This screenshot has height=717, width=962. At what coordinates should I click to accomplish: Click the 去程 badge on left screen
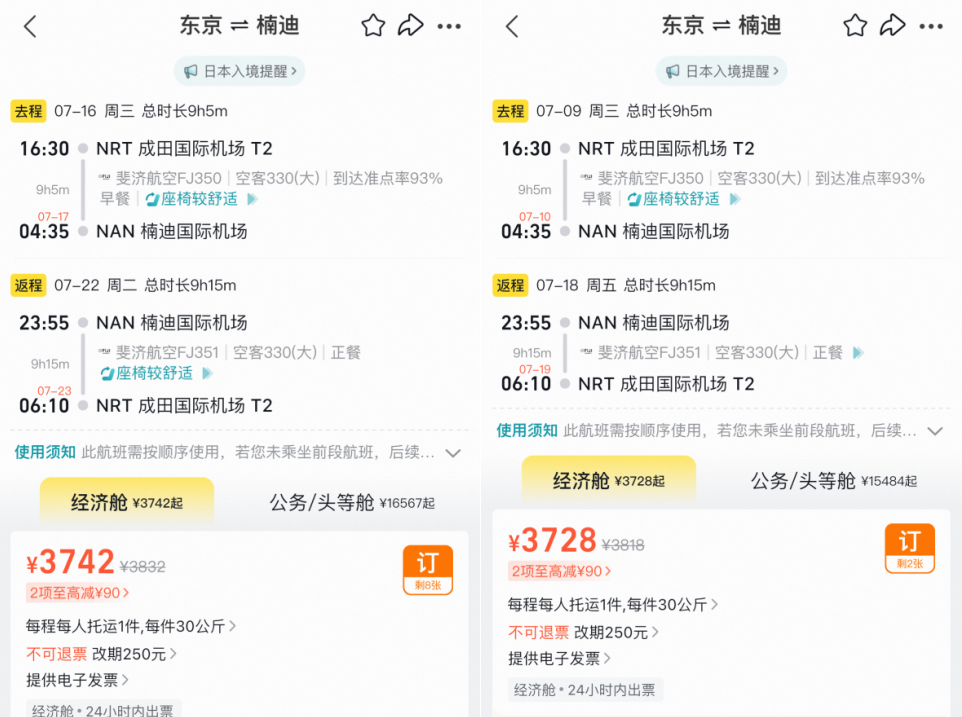28,111
